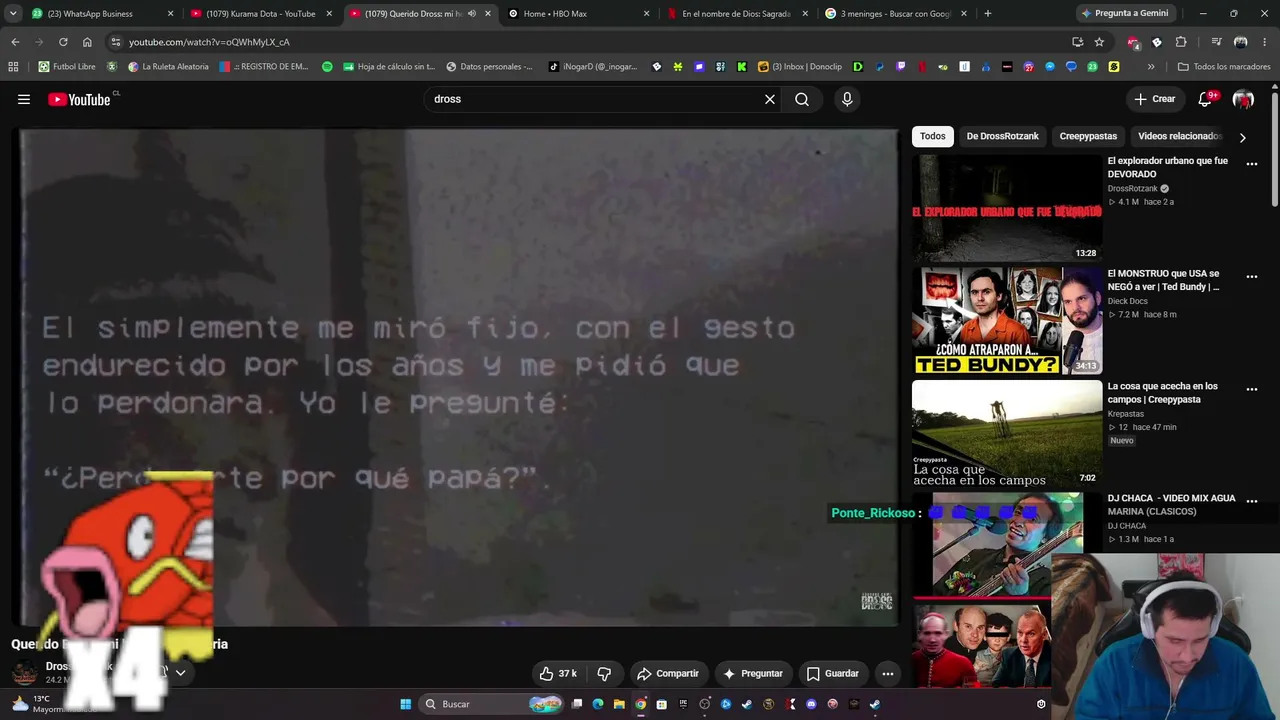The image size is (1280, 720).
Task: Open the Dieck Docs channel link
Action: pos(1128,301)
